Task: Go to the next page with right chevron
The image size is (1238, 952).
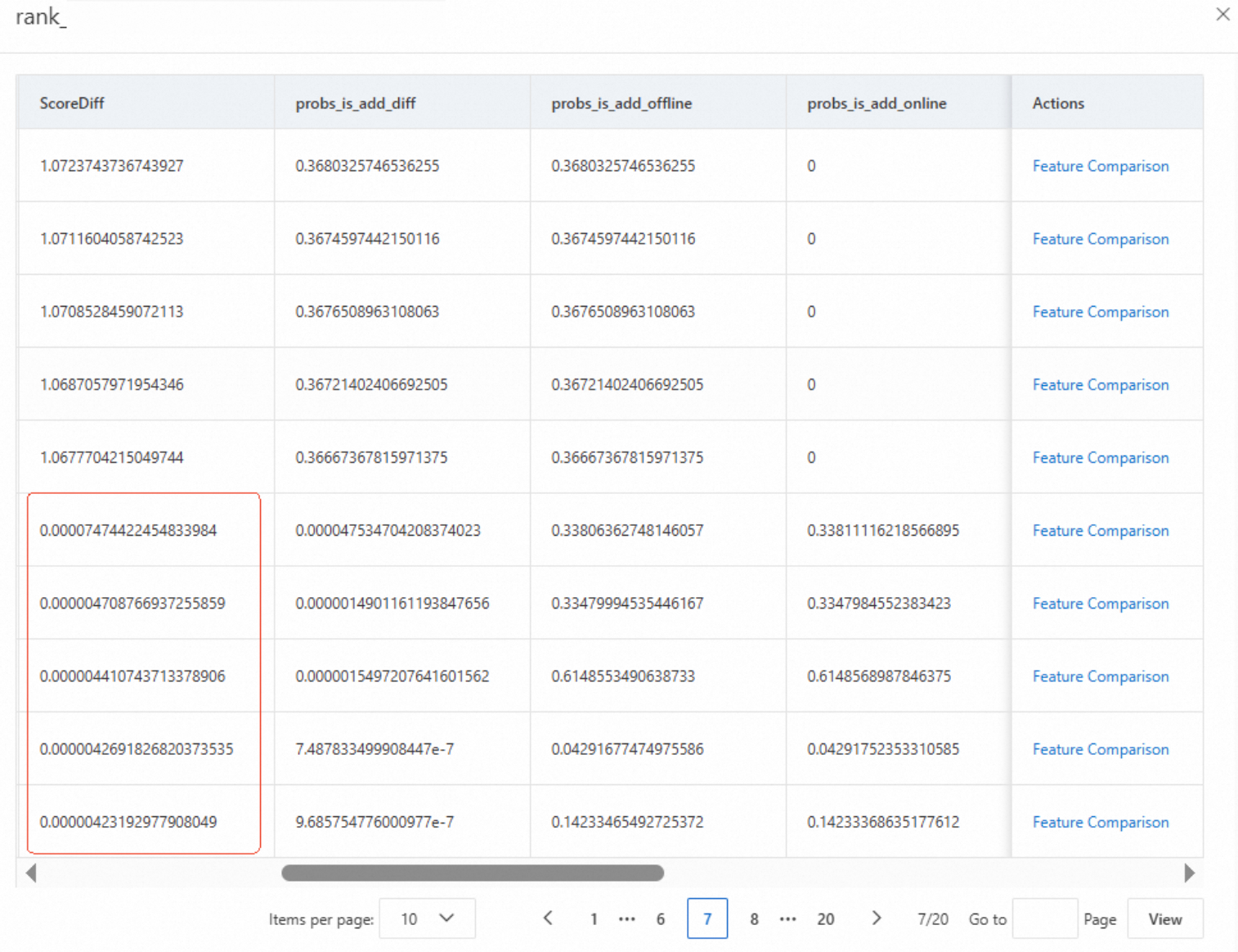Action: 877,918
